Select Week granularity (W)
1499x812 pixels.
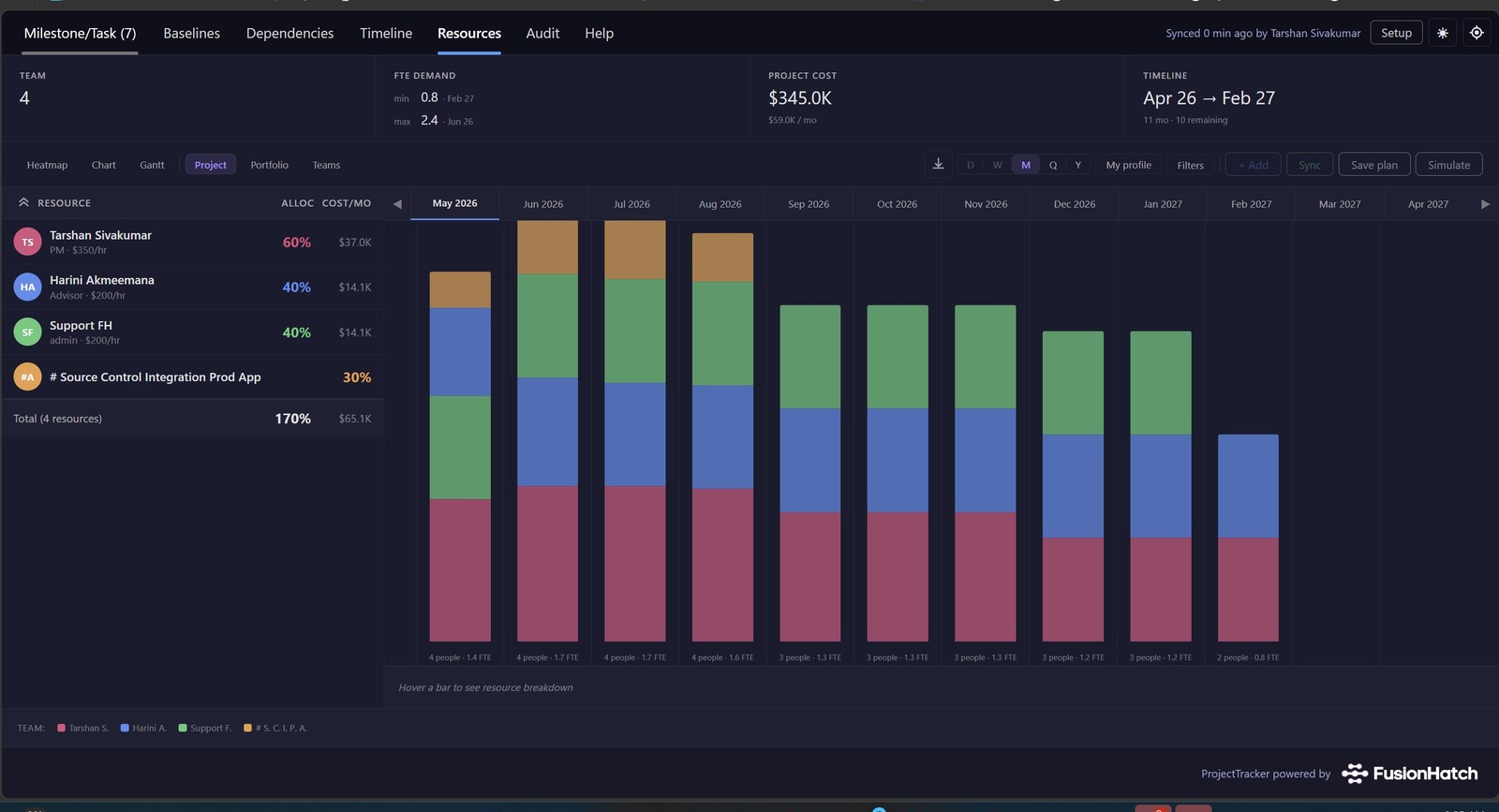[998, 165]
